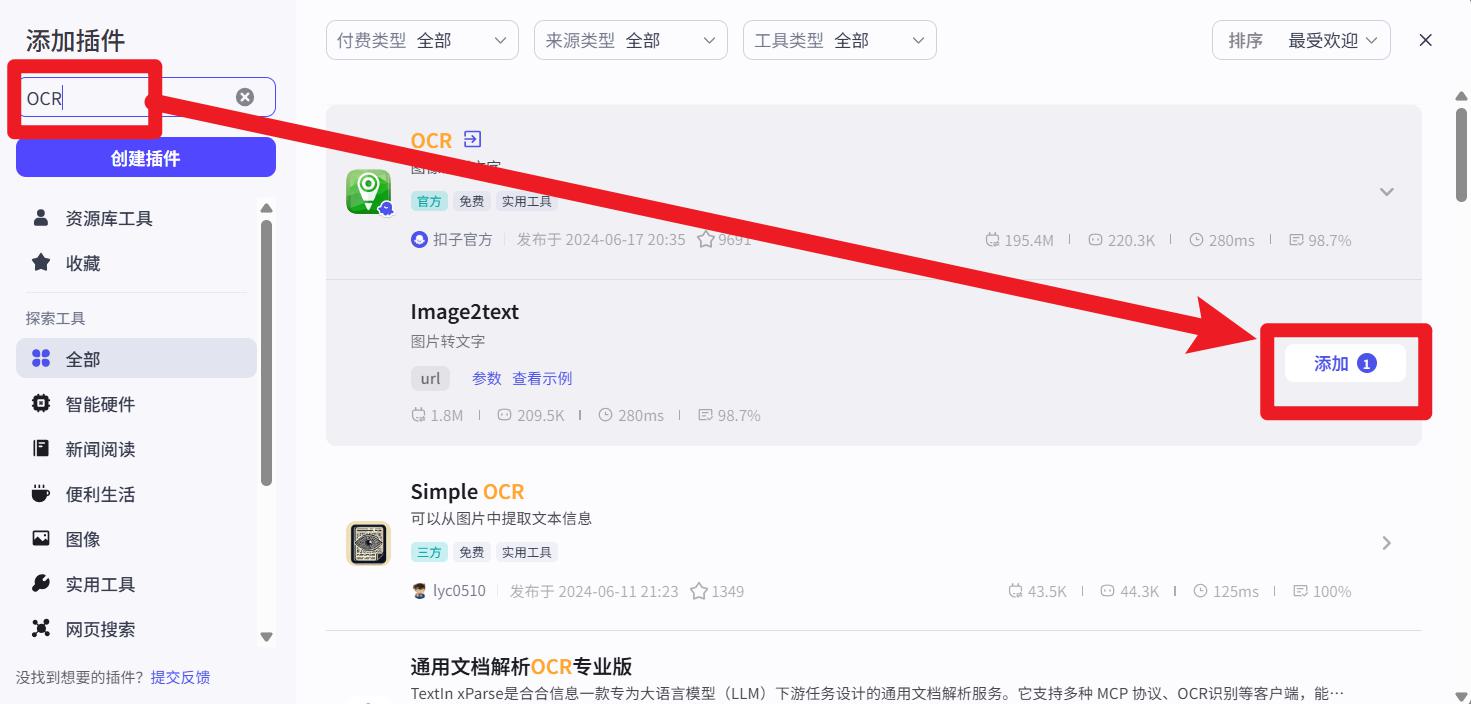Open the 来源类型 dropdown
1471x704 pixels.
point(631,40)
